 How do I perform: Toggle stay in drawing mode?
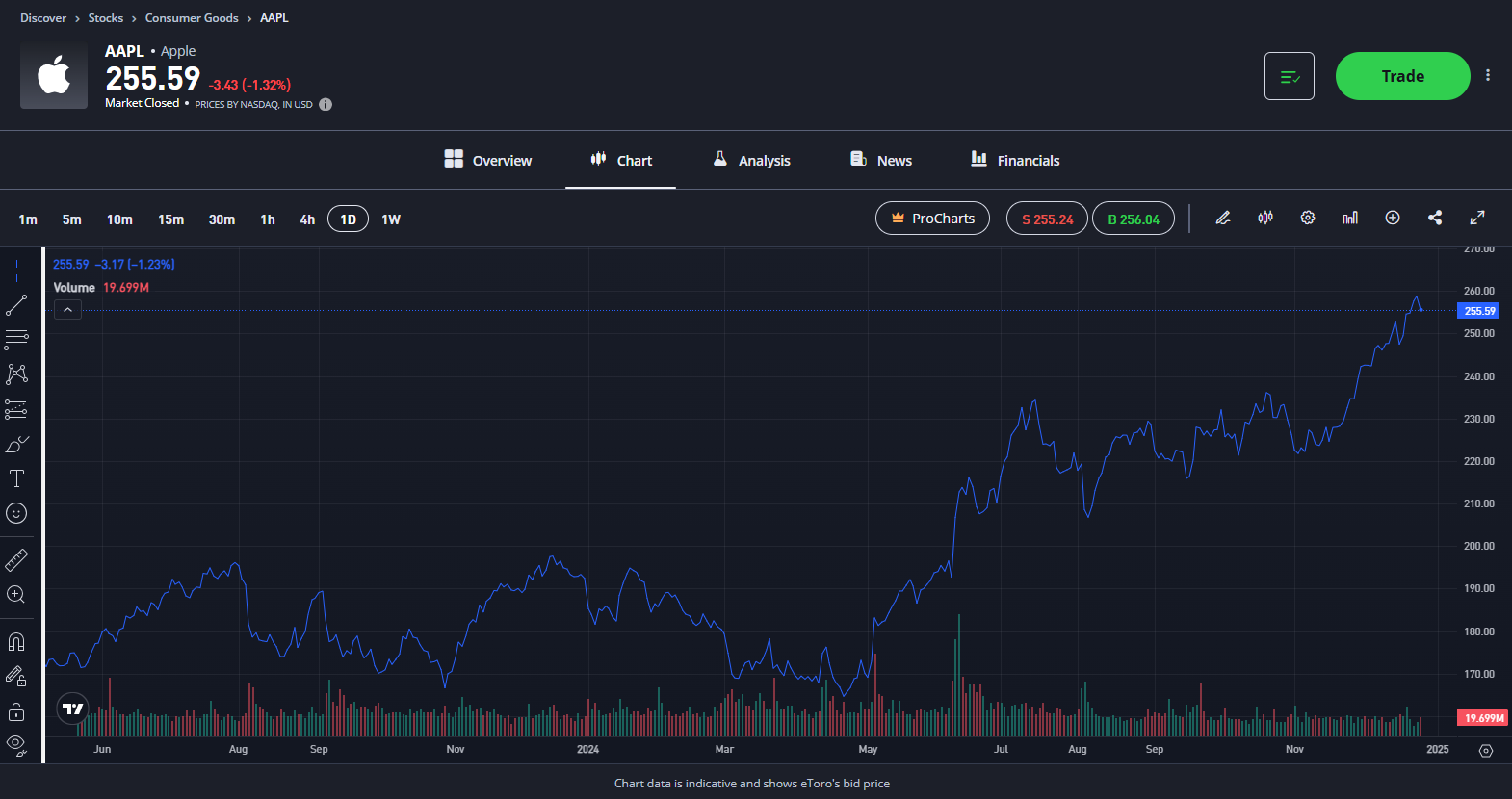click(x=16, y=677)
